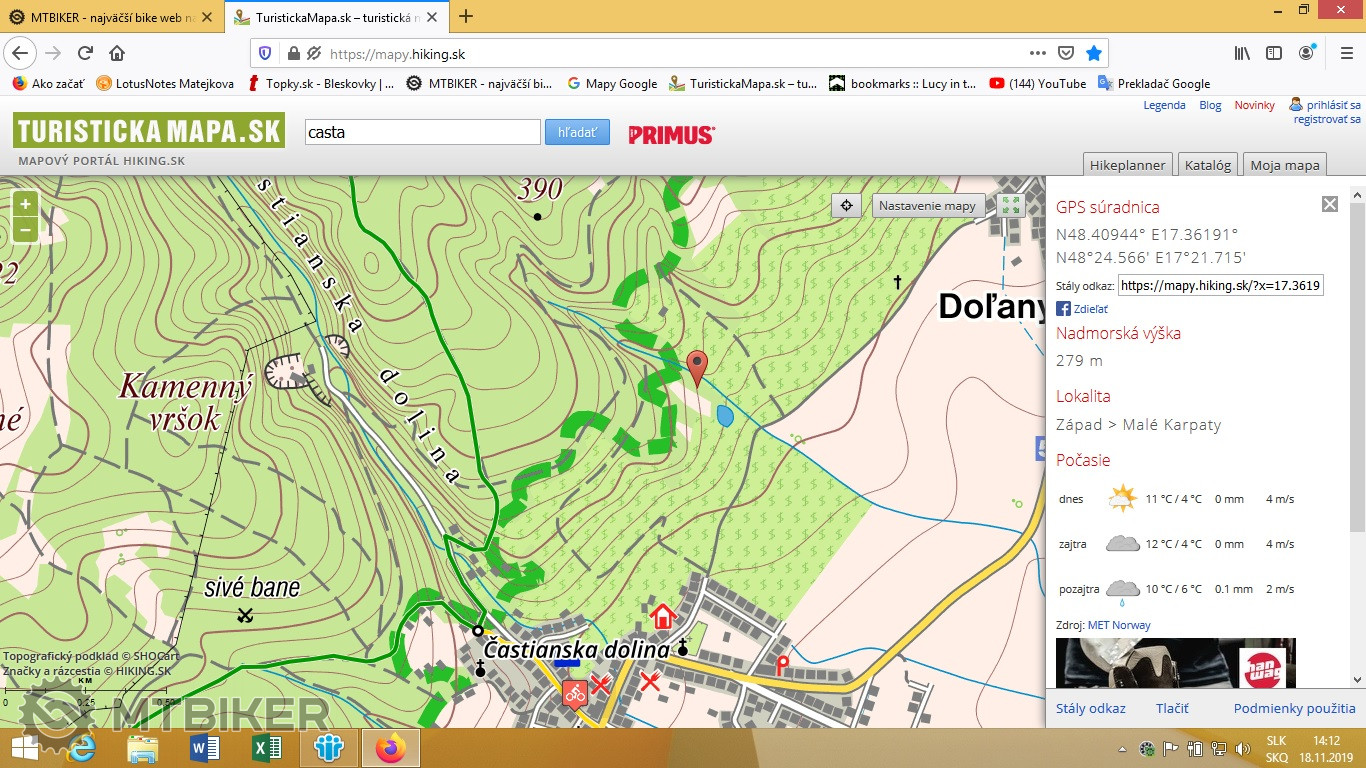The height and width of the screenshot is (768, 1366).
Task: Click the Firefox home icon
Action: coord(117,54)
